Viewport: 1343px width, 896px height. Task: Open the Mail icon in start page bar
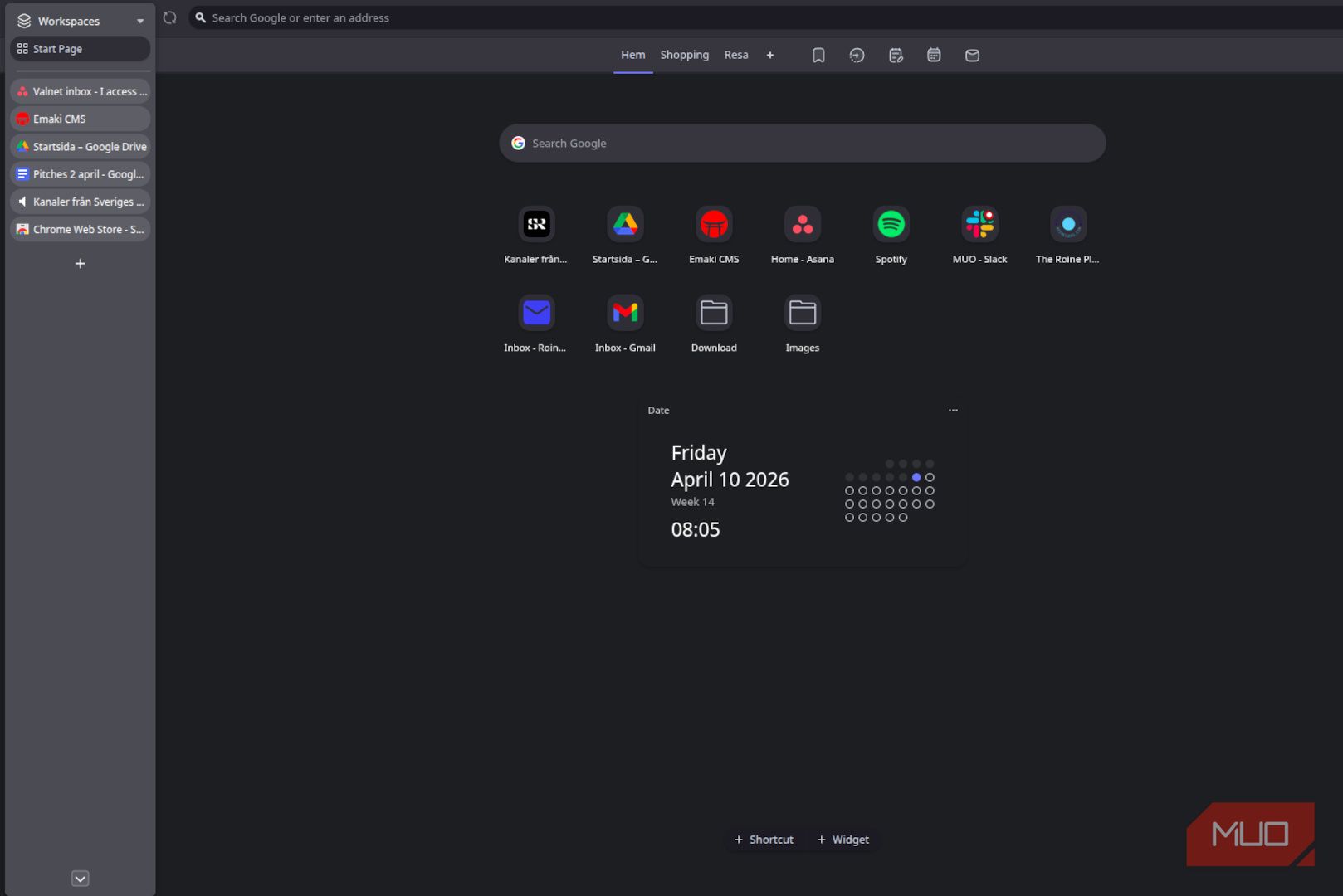click(x=972, y=55)
